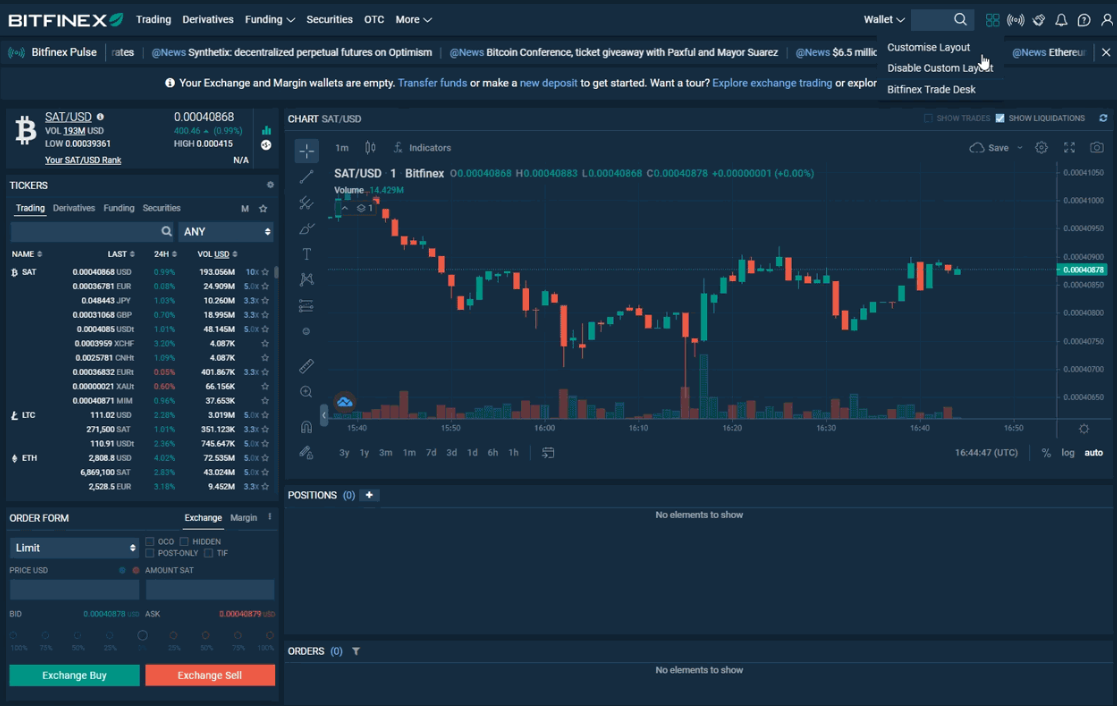Image resolution: width=1117 pixels, height=706 pixels.
Task: Open the ANY currency filter dropdown
Action: [x=226, y=231]
